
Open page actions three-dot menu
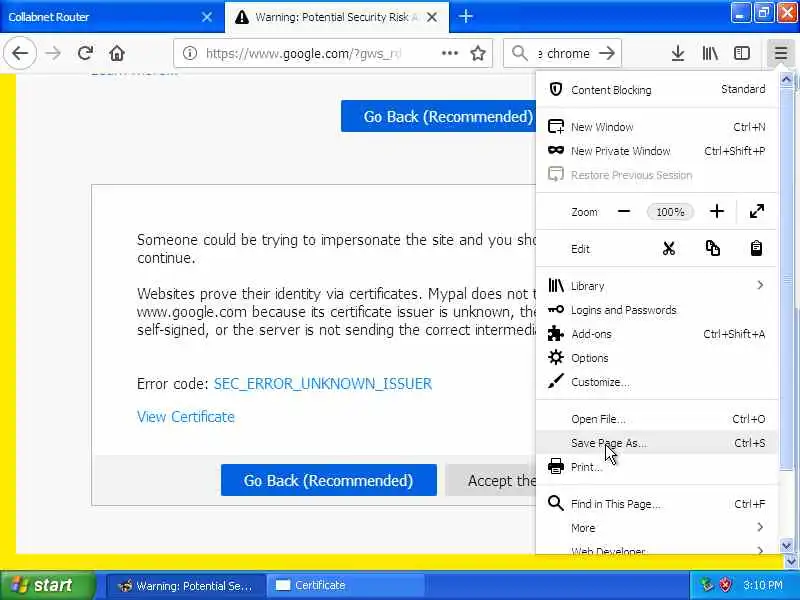coord(449,53)
